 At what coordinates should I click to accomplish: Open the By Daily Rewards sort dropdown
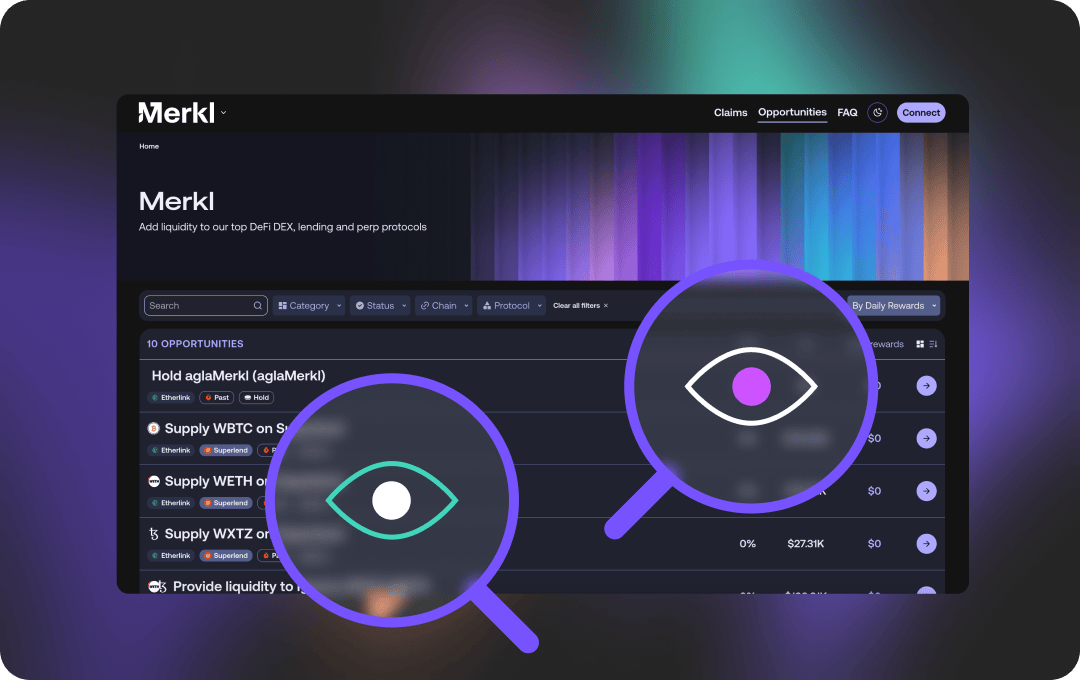894,306
